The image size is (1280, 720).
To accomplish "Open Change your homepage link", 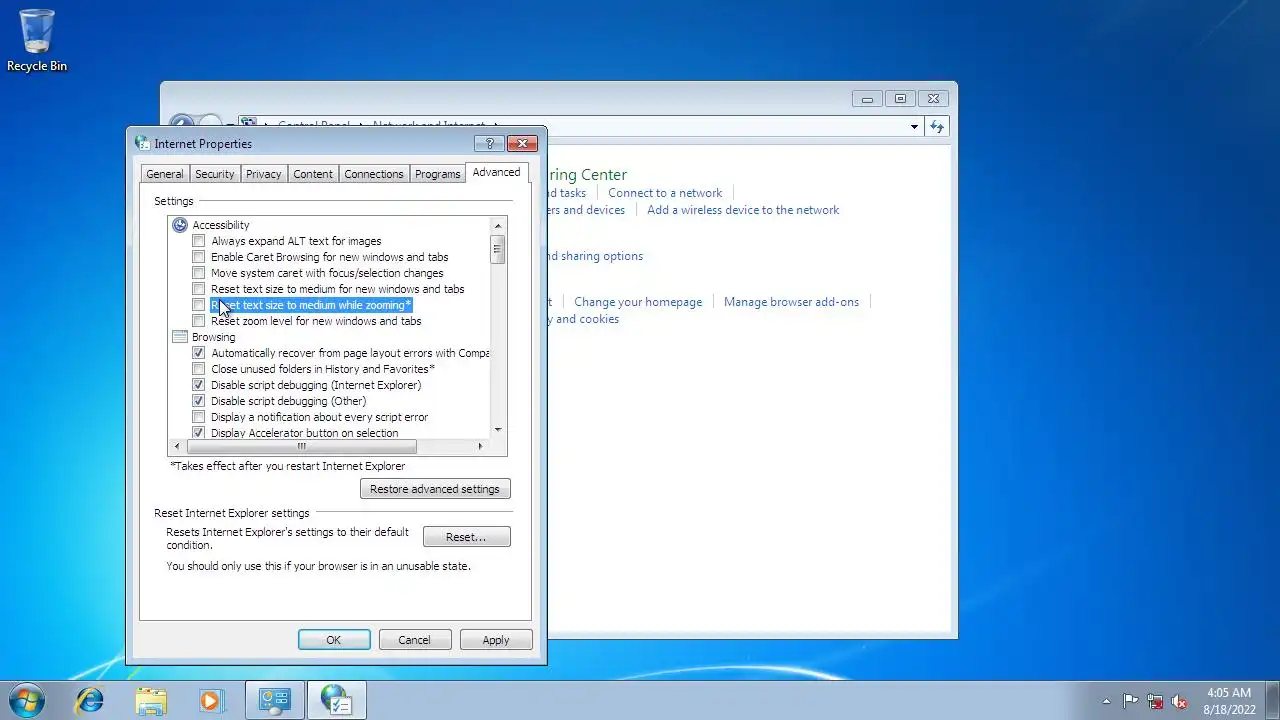I will click(638, 302).
